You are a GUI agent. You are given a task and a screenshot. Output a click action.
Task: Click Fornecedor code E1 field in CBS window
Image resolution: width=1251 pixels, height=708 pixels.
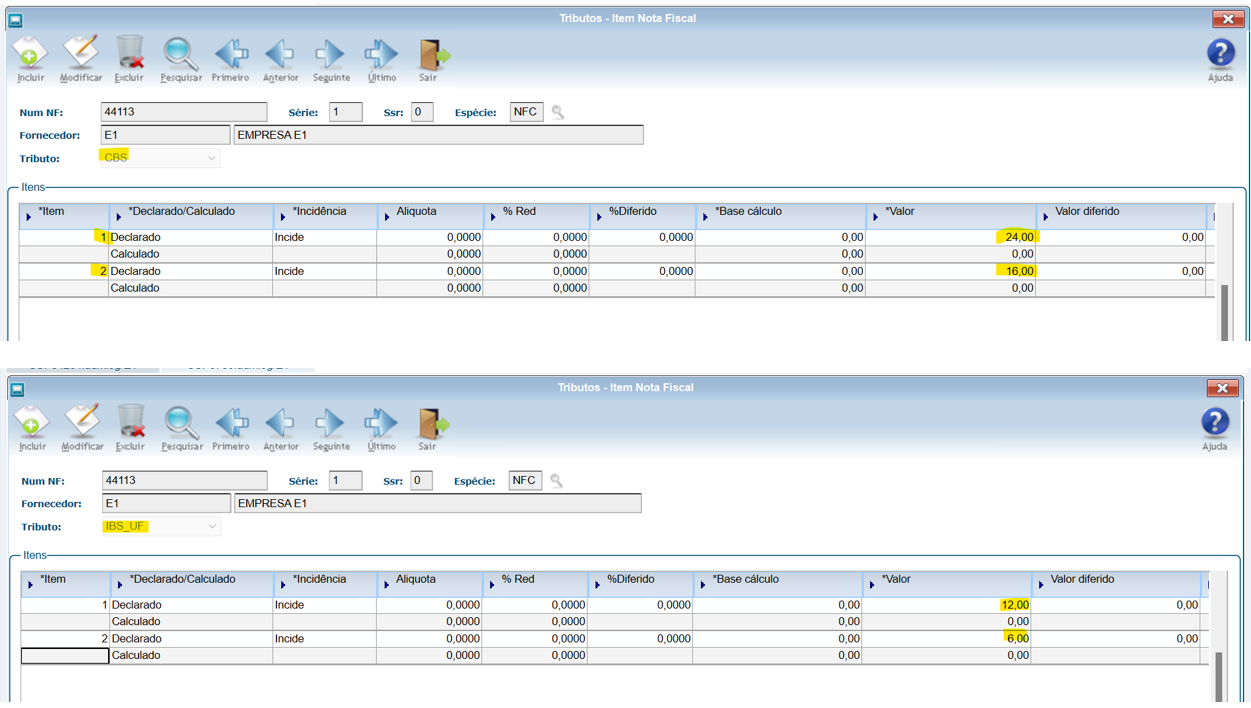pos(165,135)
